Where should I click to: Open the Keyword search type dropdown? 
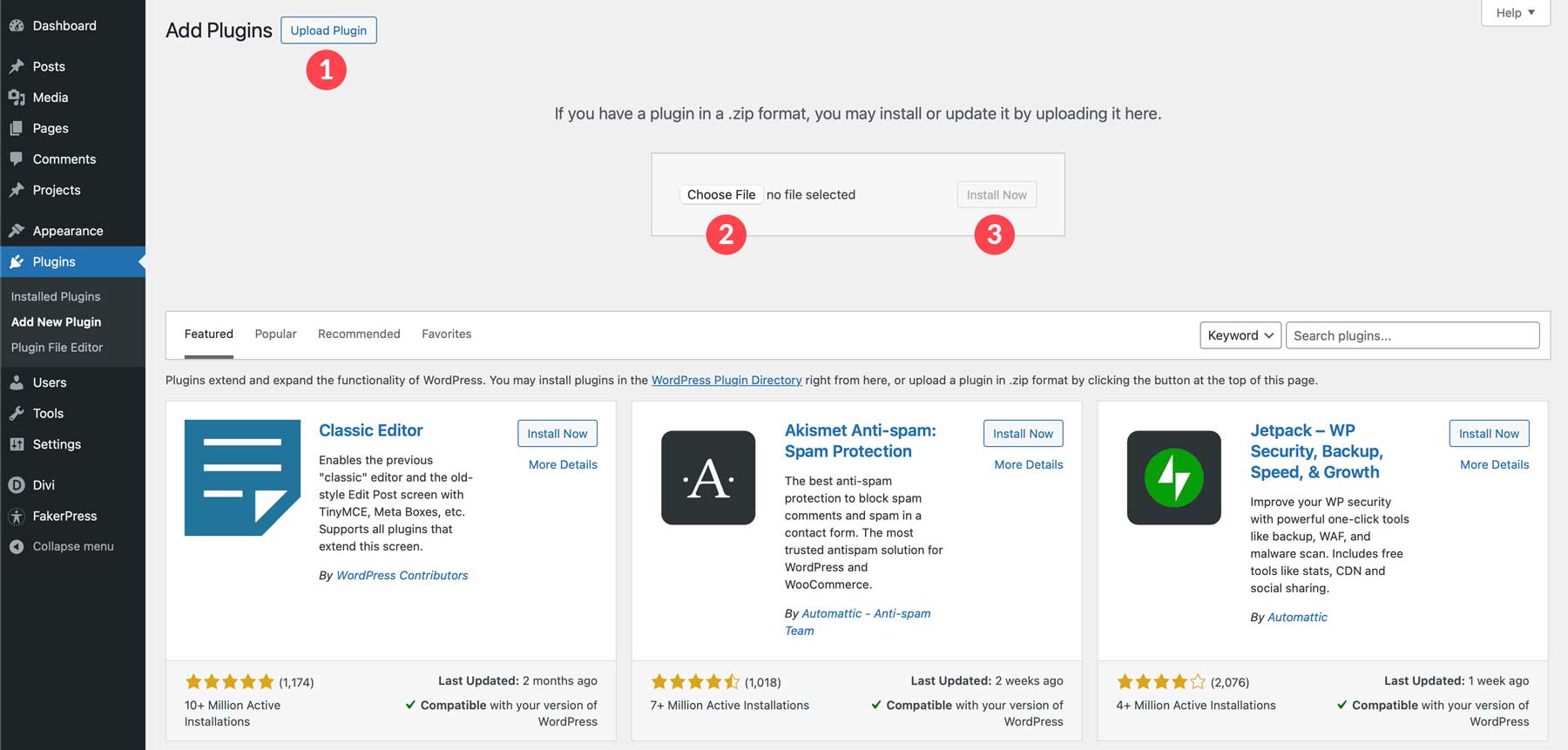point(1240,335)
